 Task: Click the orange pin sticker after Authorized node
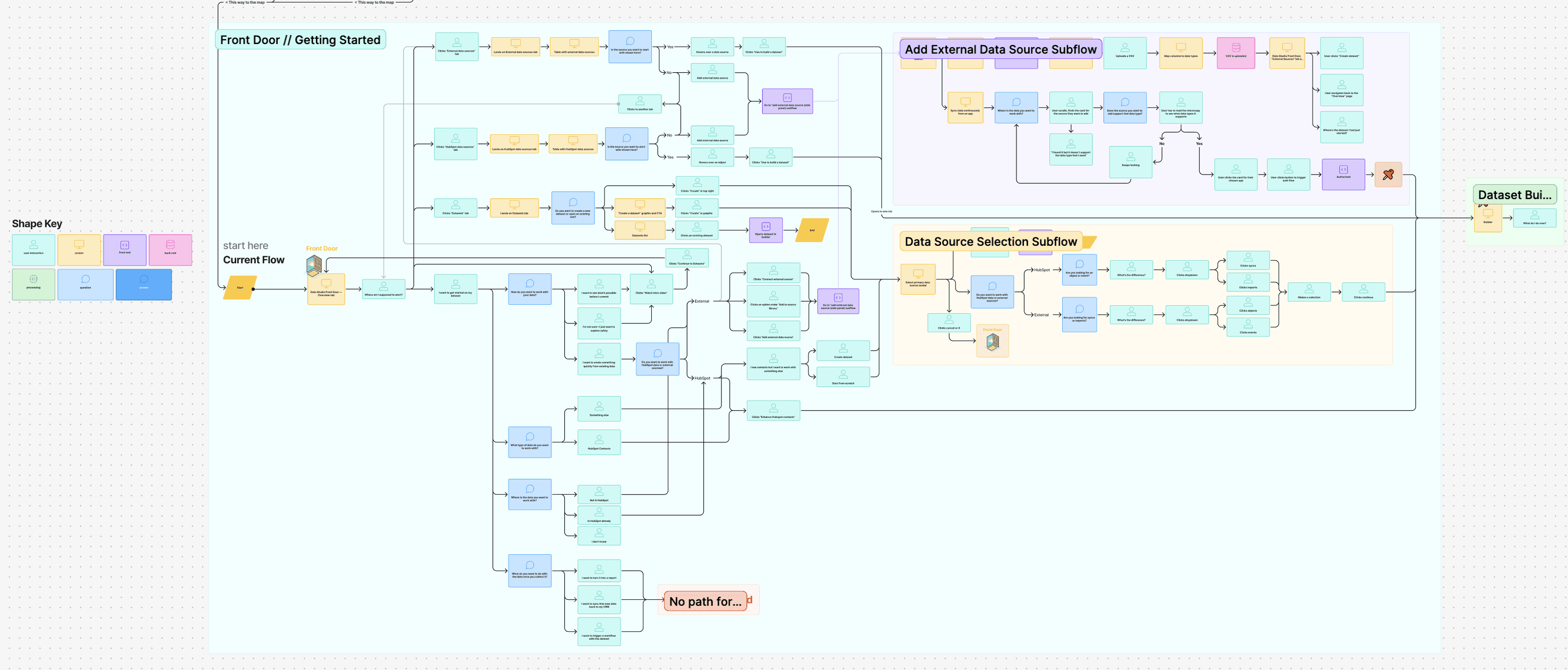point(1388,175)
